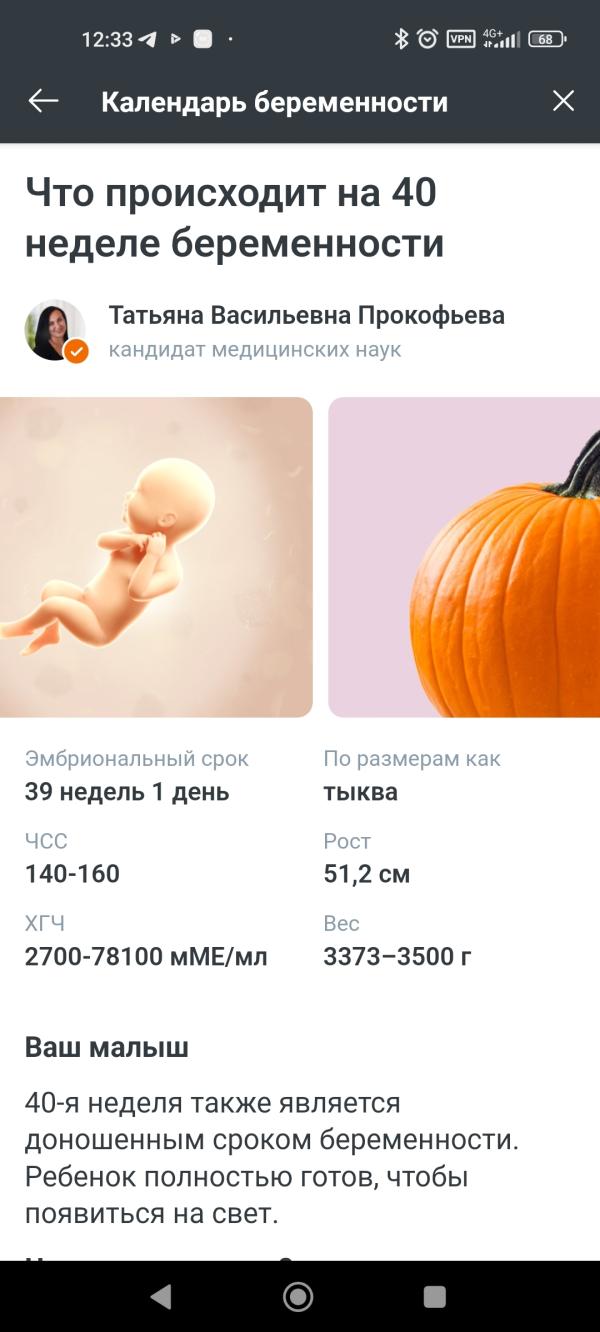
Task: Open author name Татьяна Васильевна Прокофьева
Action: [307, 316]
